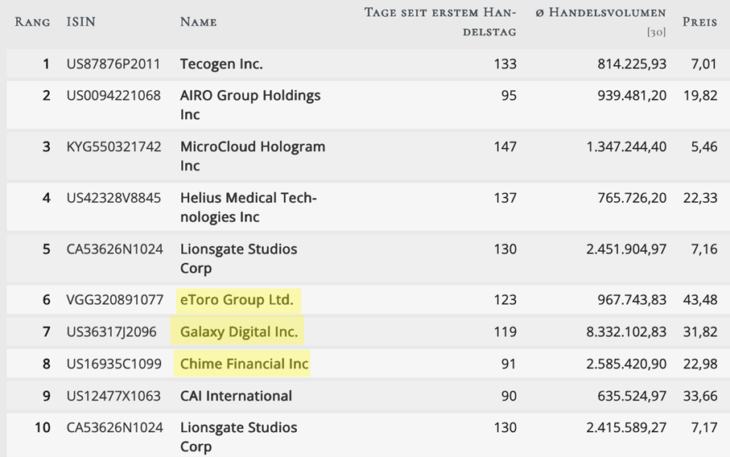The width and height of the screenshot is (730, 457).
Task: Click the volume value 814.225,93
Action: (x=632, y=64)
